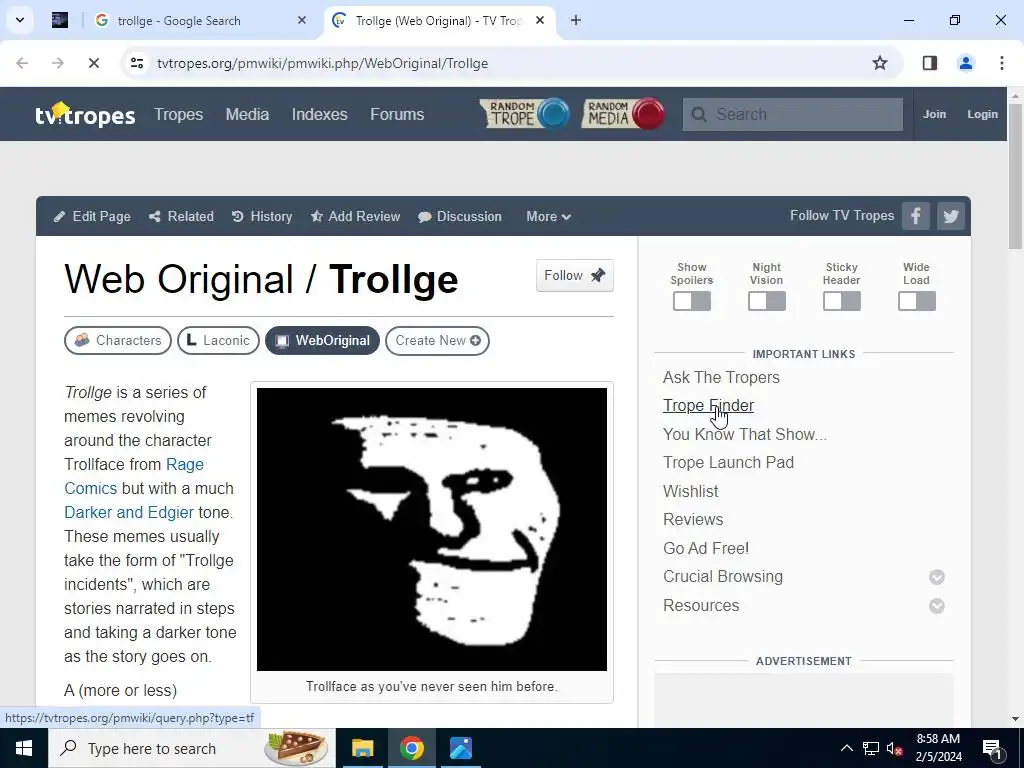Open notification center icon
The image size is (1024, 768).
tap(993, 749)
